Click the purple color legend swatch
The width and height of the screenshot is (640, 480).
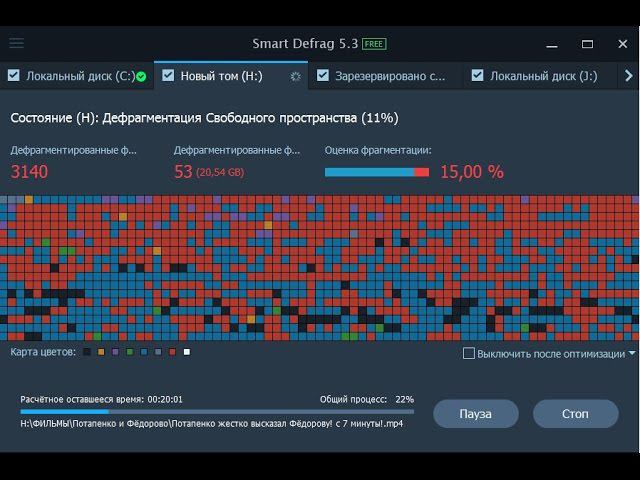[x=116, y=352]
